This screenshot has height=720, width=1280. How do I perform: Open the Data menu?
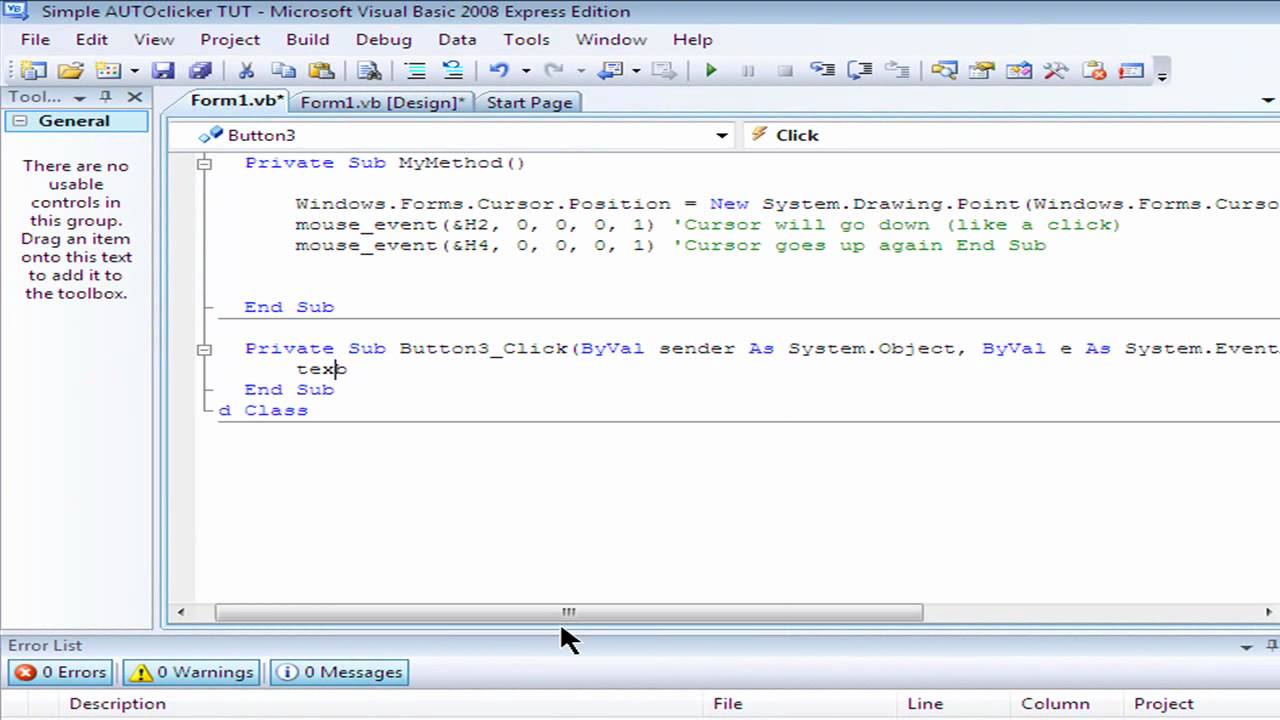(457, 39)
